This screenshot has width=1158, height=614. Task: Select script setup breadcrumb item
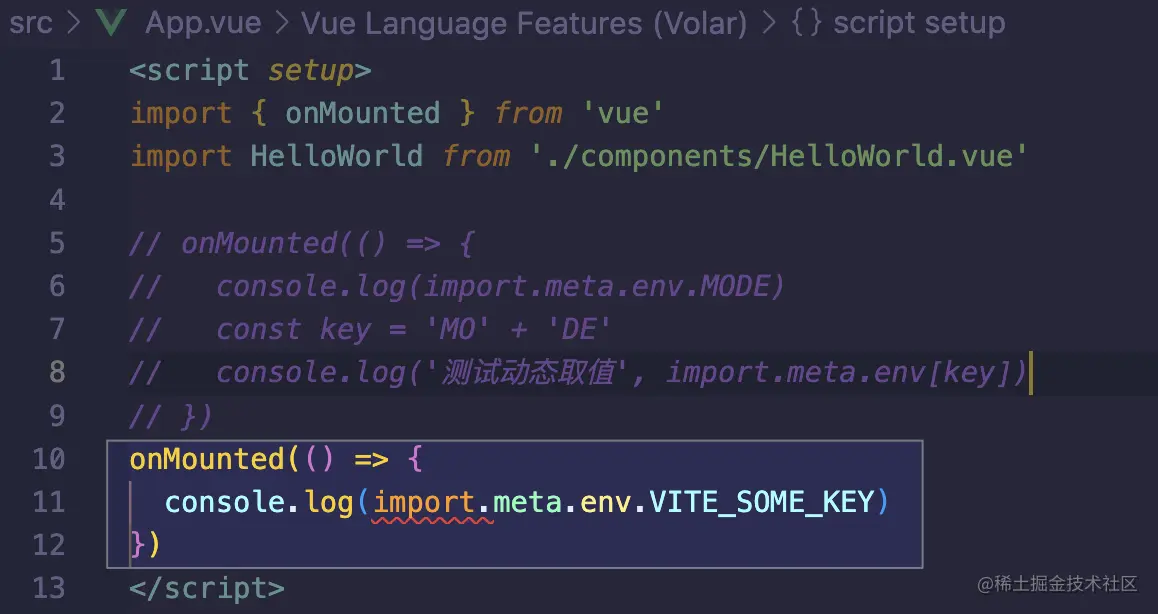919,24
